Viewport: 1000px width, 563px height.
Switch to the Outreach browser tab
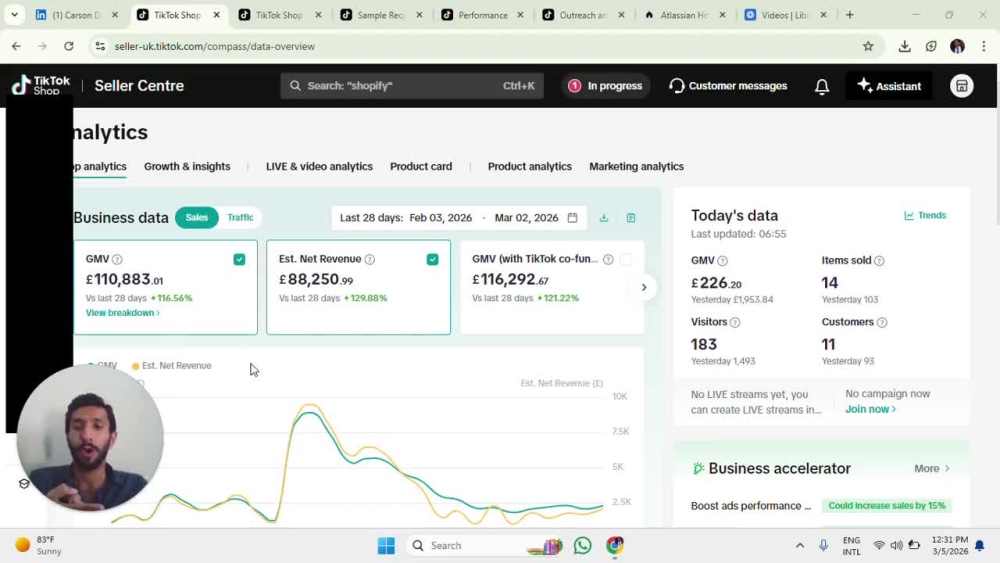point(584,15)
